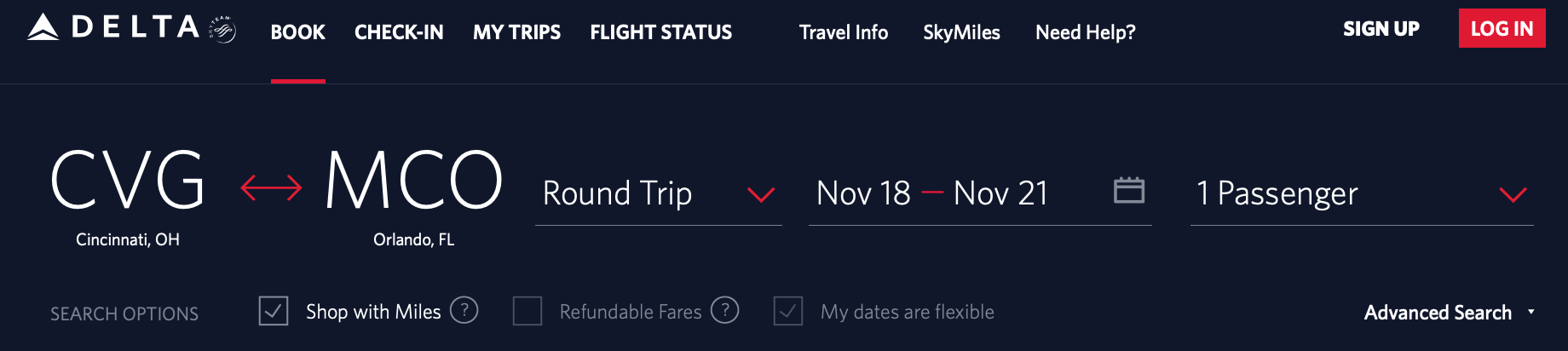
Task: Toggle My dates are flexible checkbox
Action: coord(788,311)
